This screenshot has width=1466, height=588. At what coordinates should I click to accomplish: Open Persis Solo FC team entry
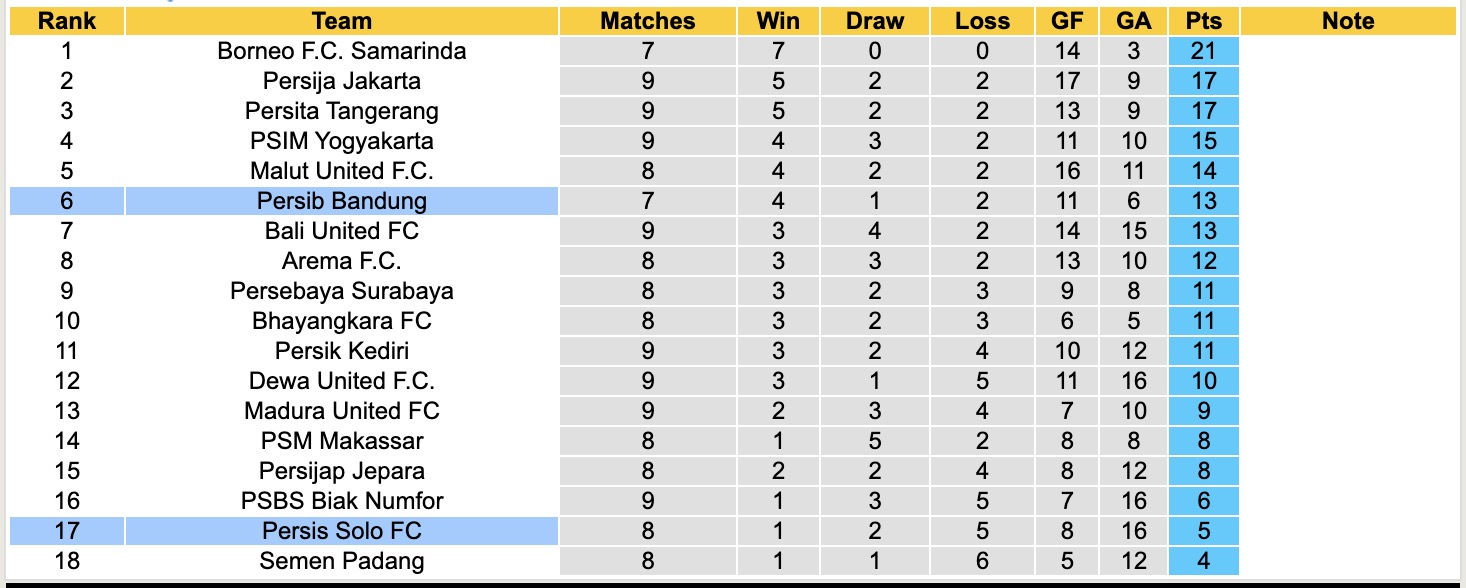(x=341, y=531)
